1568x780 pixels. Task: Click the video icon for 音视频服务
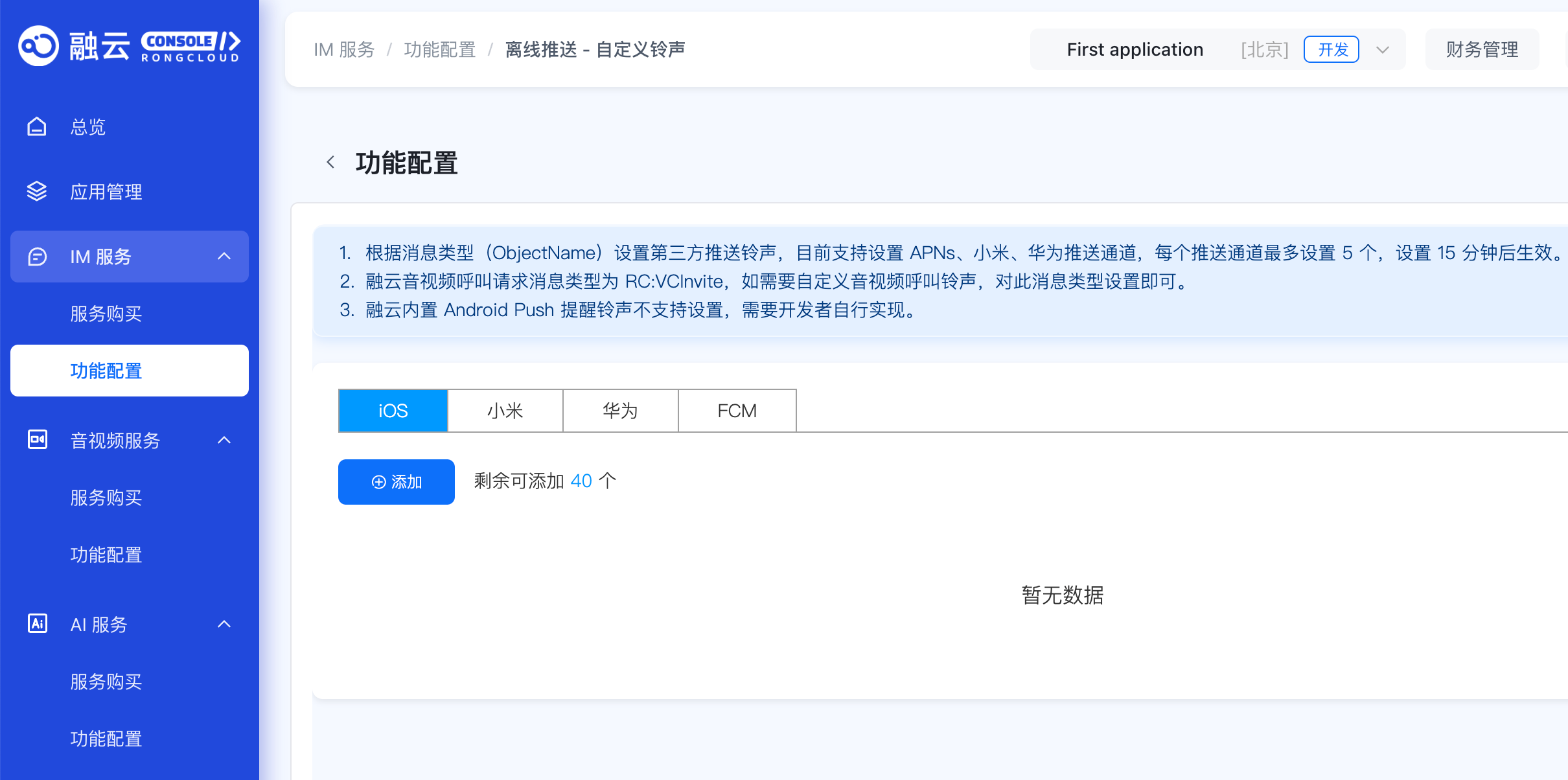pyautogui.click(x=37, y=440)
